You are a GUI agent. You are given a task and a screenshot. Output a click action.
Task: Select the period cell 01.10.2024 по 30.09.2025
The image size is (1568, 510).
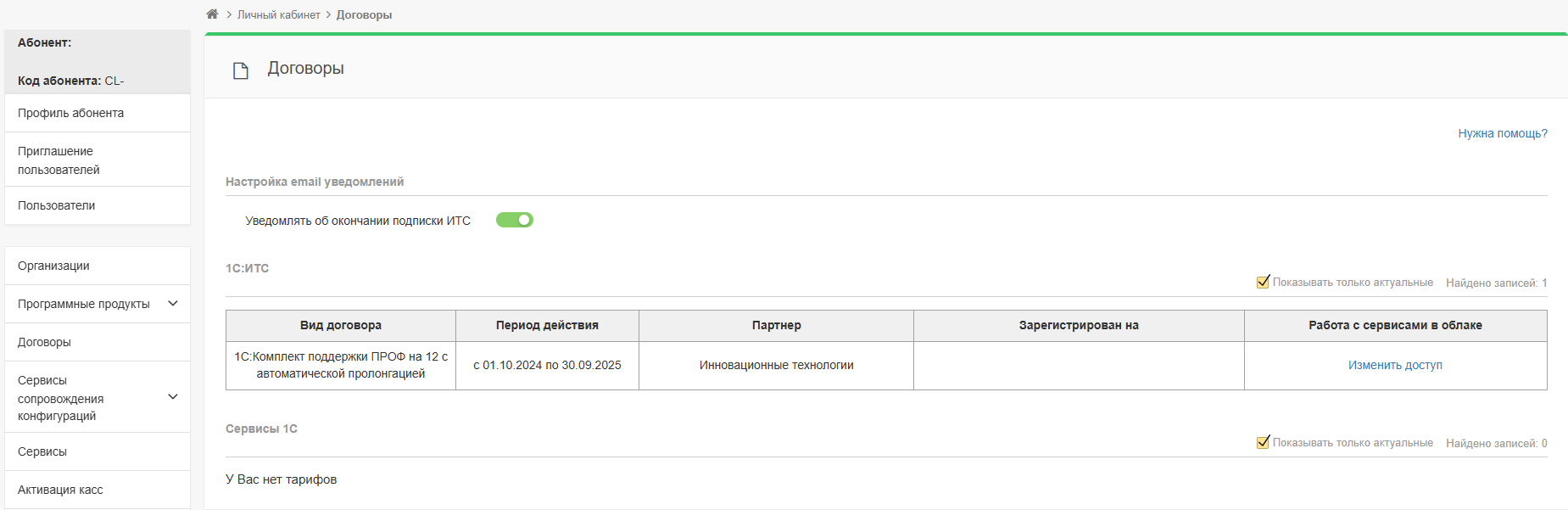pos(547,365)
